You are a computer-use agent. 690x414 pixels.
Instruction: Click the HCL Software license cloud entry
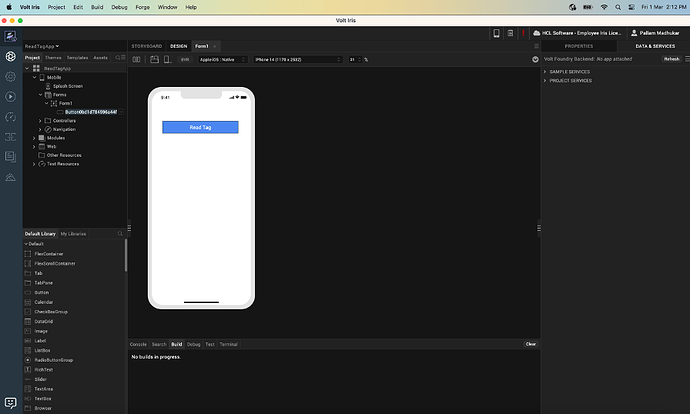pos(577,33)
